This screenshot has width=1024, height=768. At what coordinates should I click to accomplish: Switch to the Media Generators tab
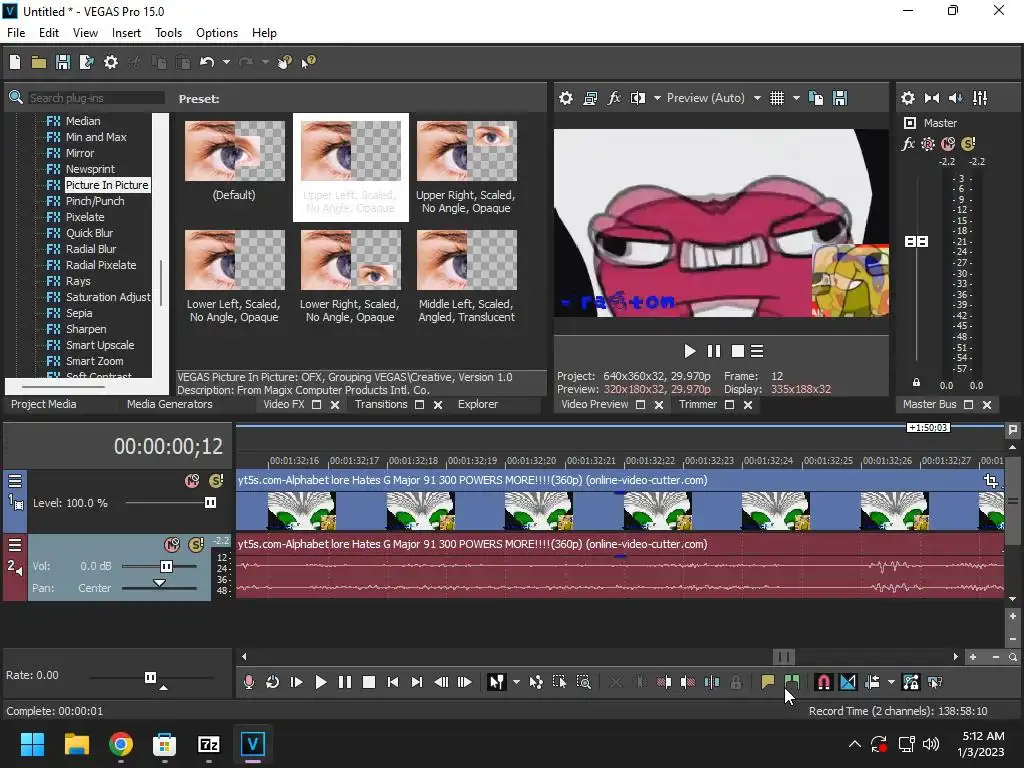click(170, 404)
